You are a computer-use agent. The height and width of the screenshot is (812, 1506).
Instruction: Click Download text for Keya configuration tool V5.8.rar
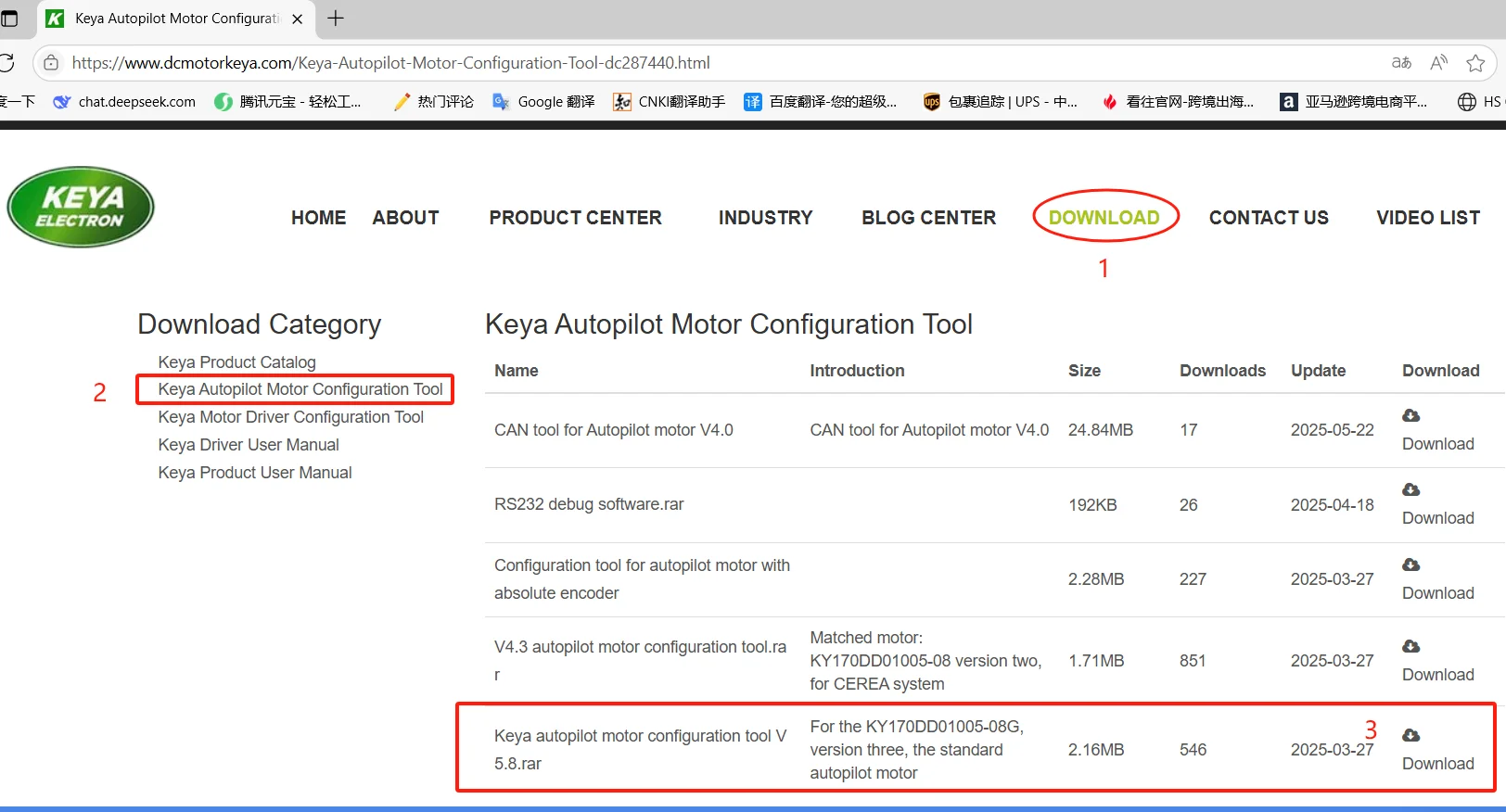(1438, 764)
